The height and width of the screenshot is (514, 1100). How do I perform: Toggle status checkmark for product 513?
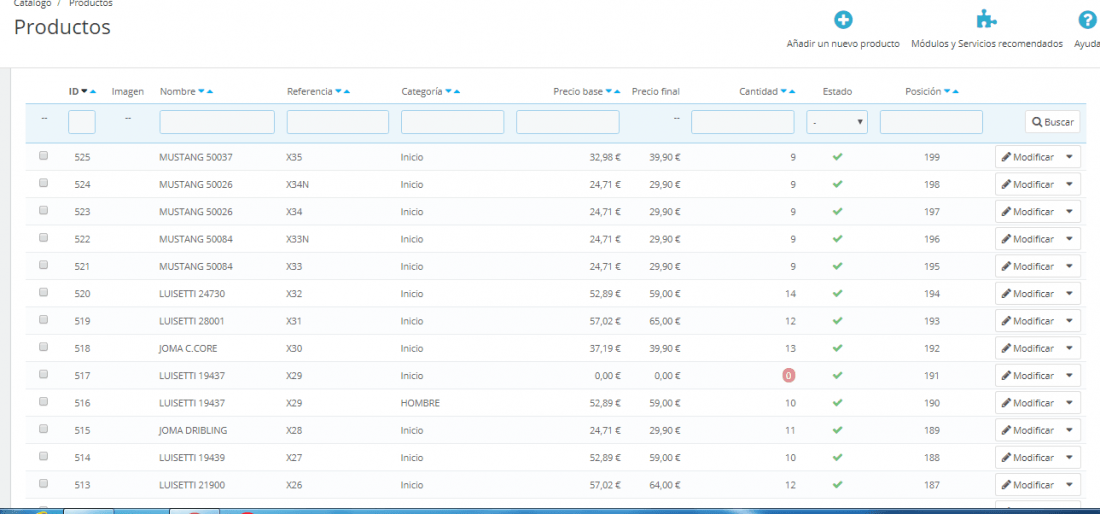837,485
